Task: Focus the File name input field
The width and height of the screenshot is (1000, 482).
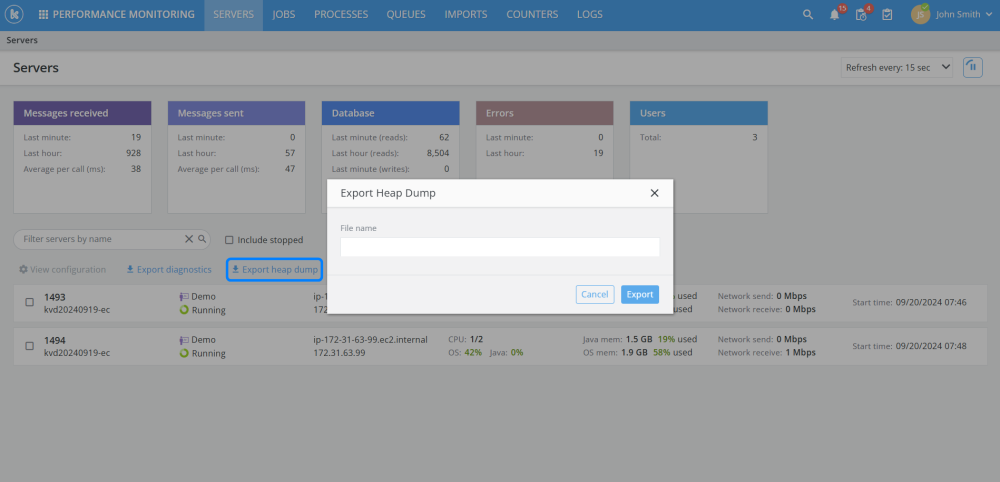Action: (500, 247)
